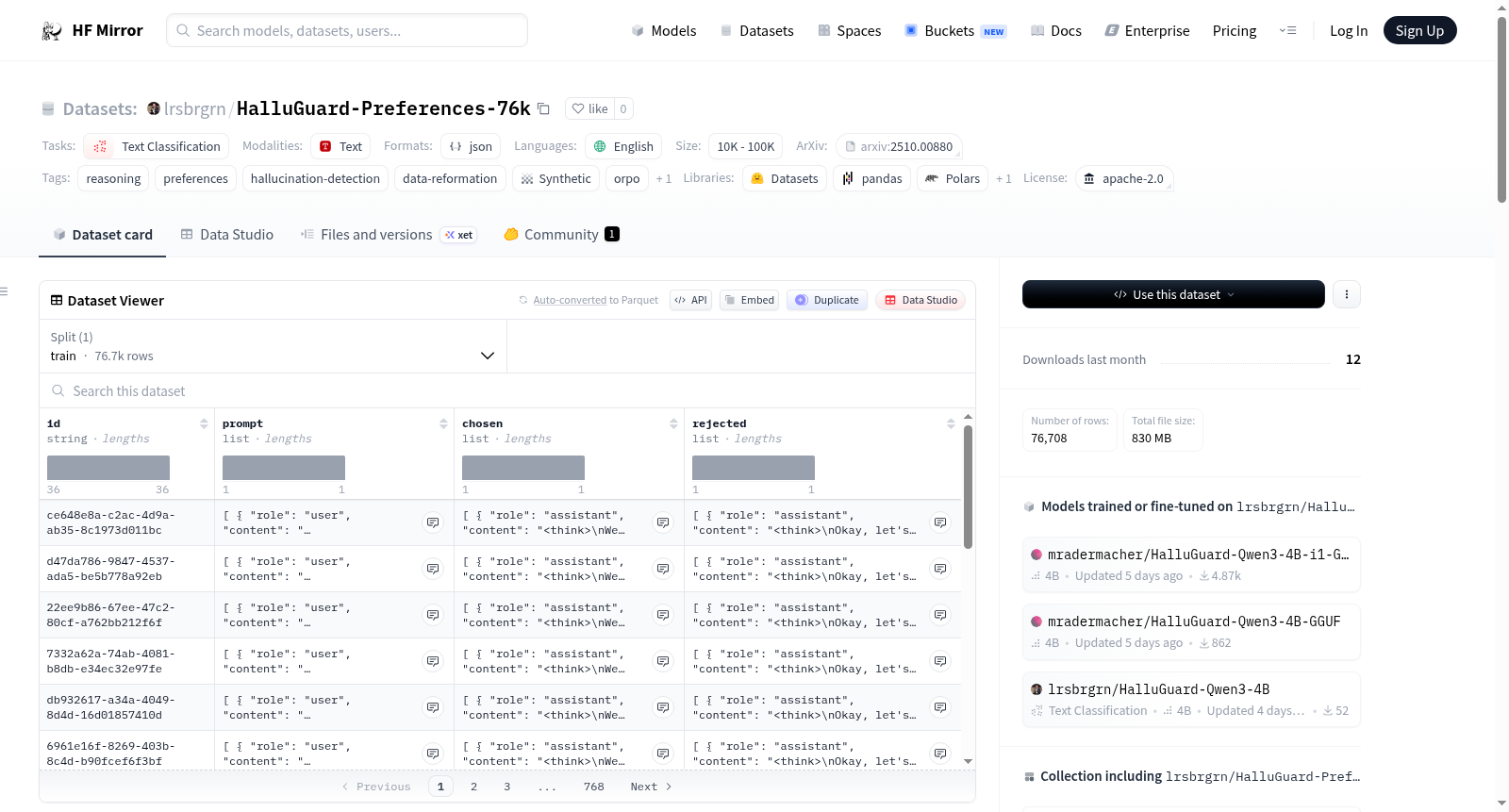This screenshot has height=812, width=1509.
Task: Click the id column lengths histogram bar
Action: (108, 468)
